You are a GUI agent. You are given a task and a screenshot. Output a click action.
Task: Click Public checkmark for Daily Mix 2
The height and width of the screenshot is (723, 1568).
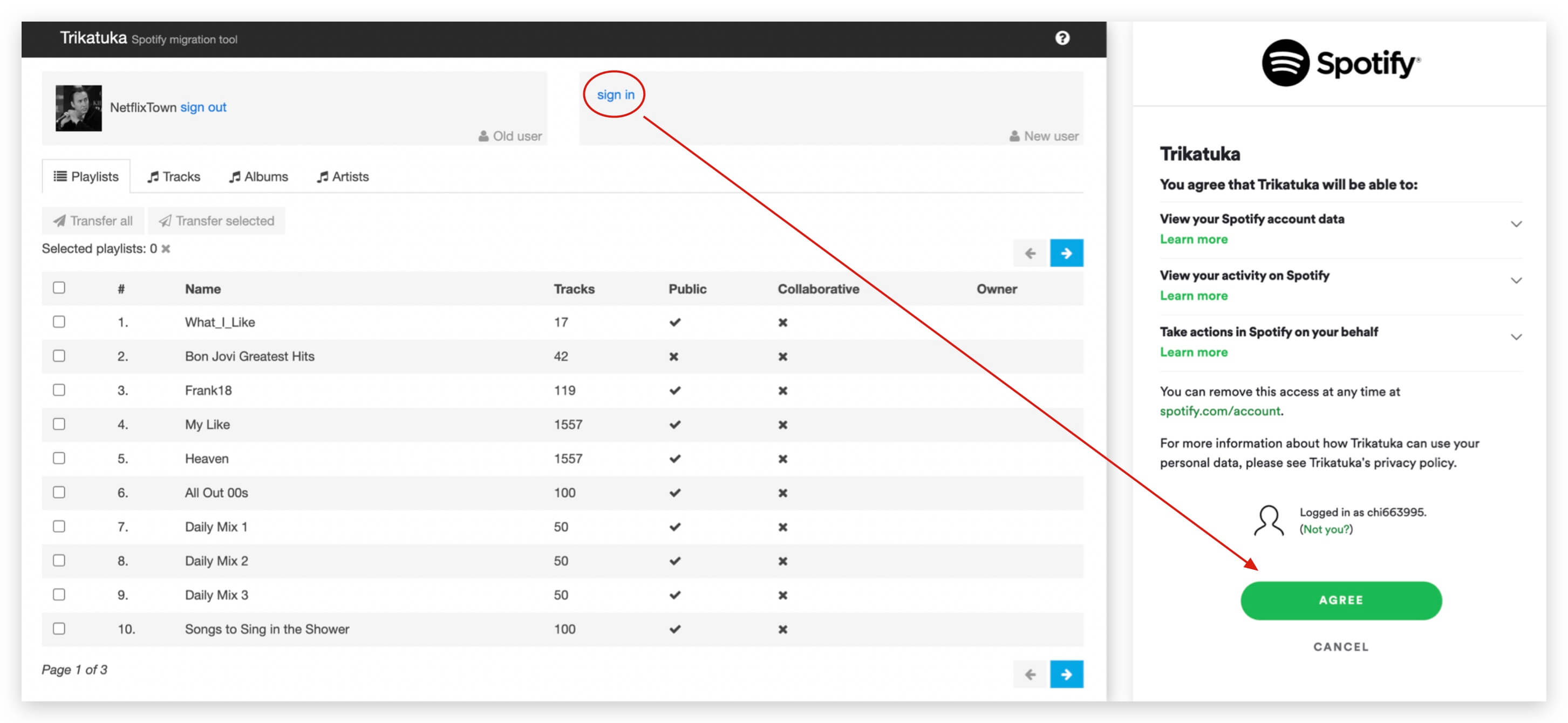(674, 561)
